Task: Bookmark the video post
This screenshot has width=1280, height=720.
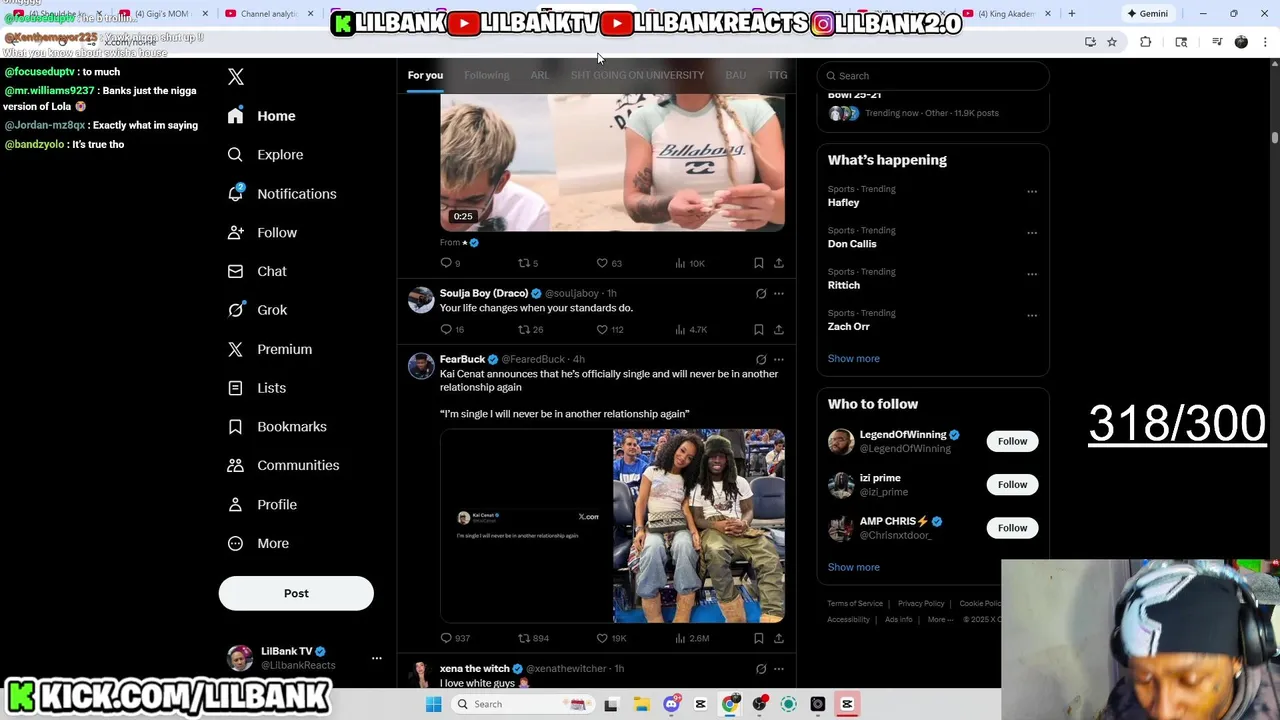Action: pos(759,263)
